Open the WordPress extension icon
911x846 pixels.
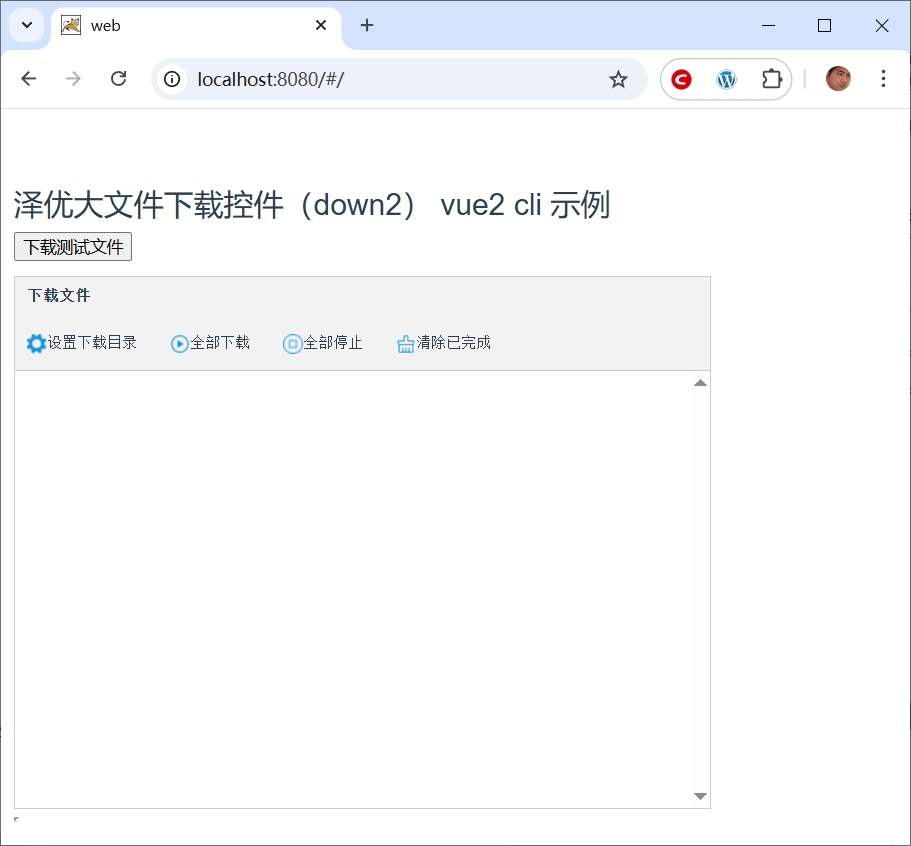coord(726,79)
